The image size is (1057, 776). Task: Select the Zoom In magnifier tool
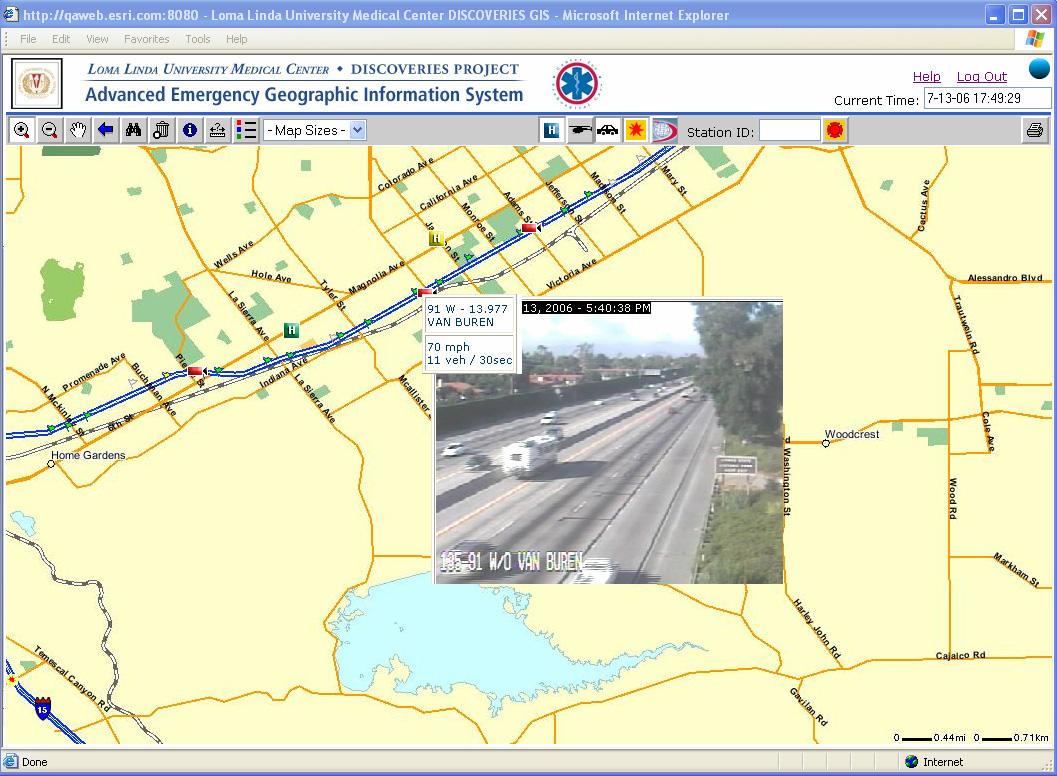22,130
